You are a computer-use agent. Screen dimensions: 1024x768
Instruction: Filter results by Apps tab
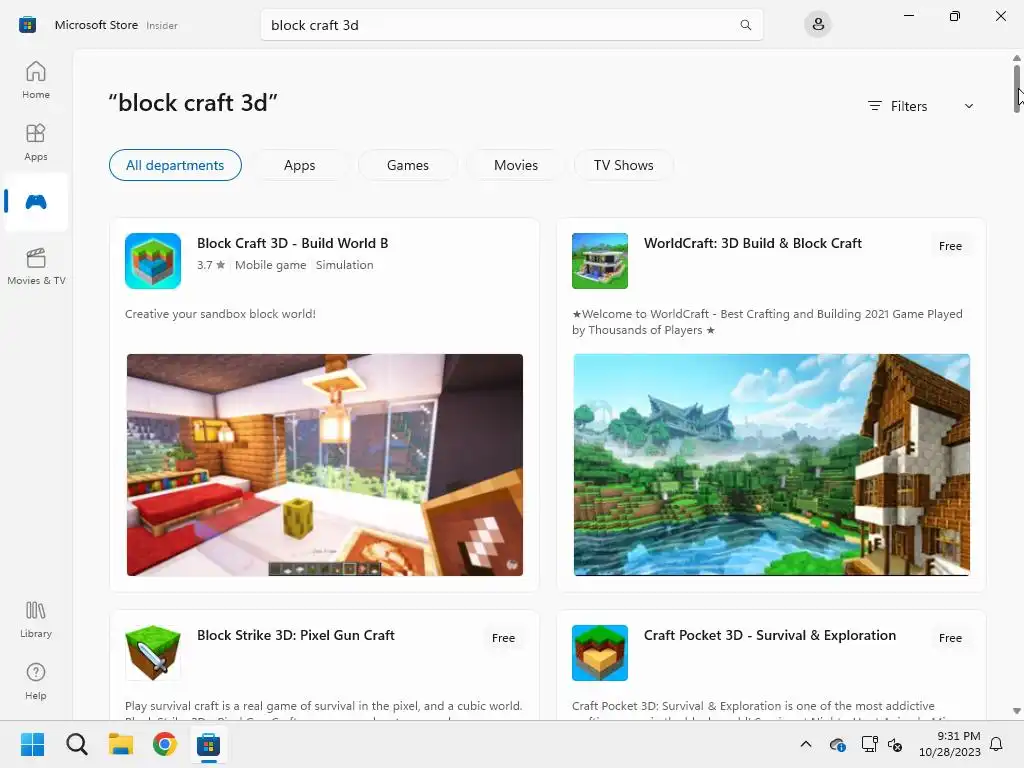300,165
